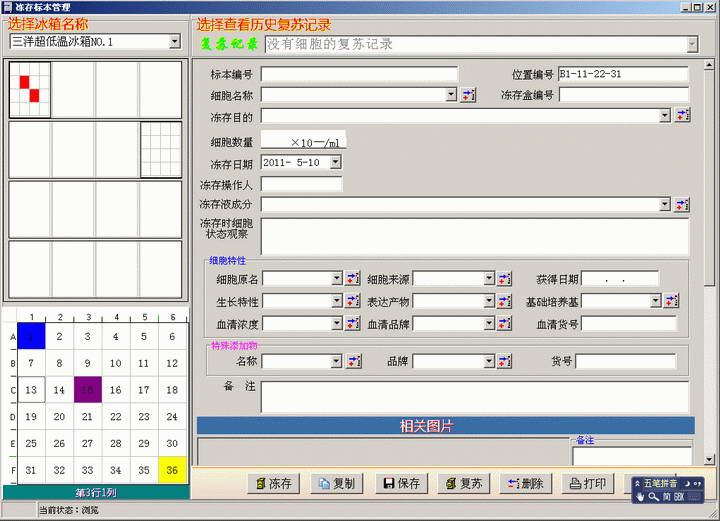Click add-item icon beside 细胞来源 dropdown
This screenshot has height=521, width=720.
pyautogui.click(x=504, y=278)
